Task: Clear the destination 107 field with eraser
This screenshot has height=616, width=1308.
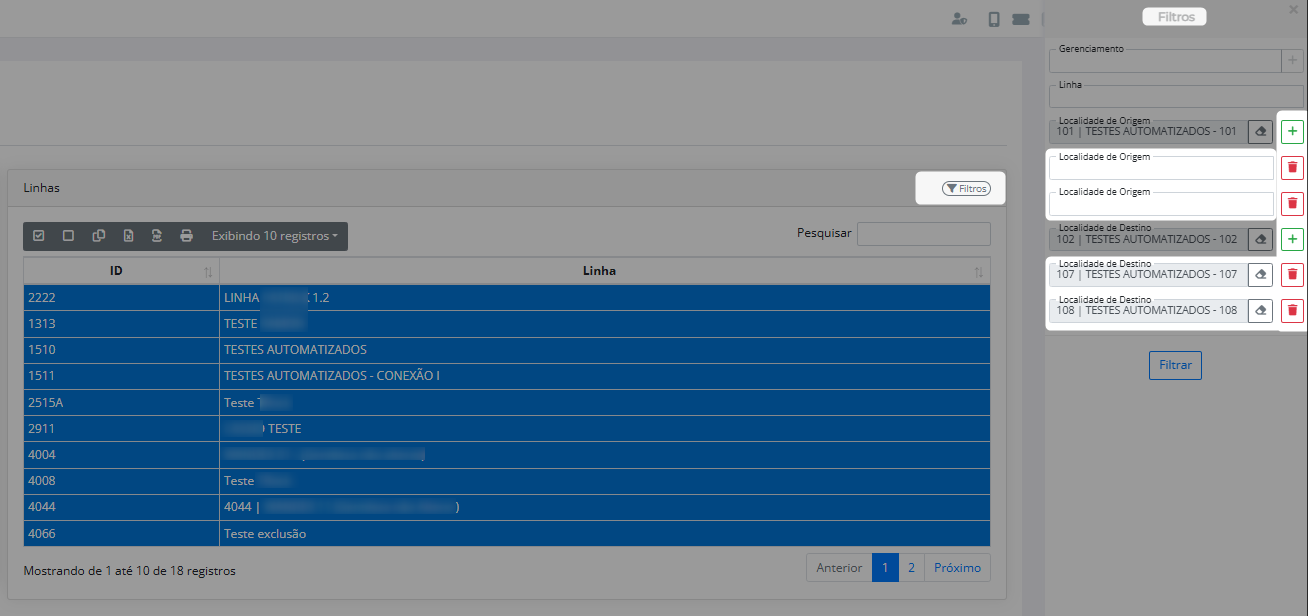Action: [1260, 274]
